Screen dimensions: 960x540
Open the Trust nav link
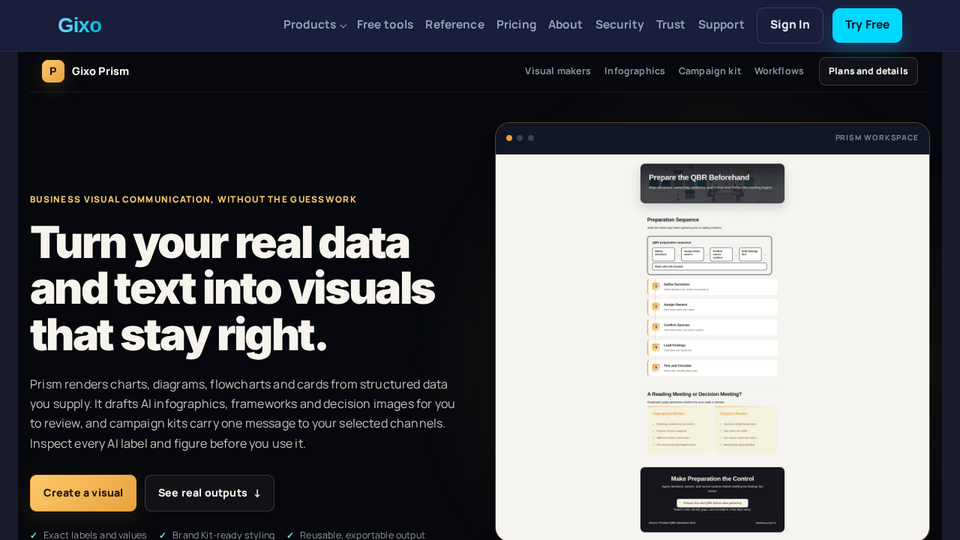(670, 25)
